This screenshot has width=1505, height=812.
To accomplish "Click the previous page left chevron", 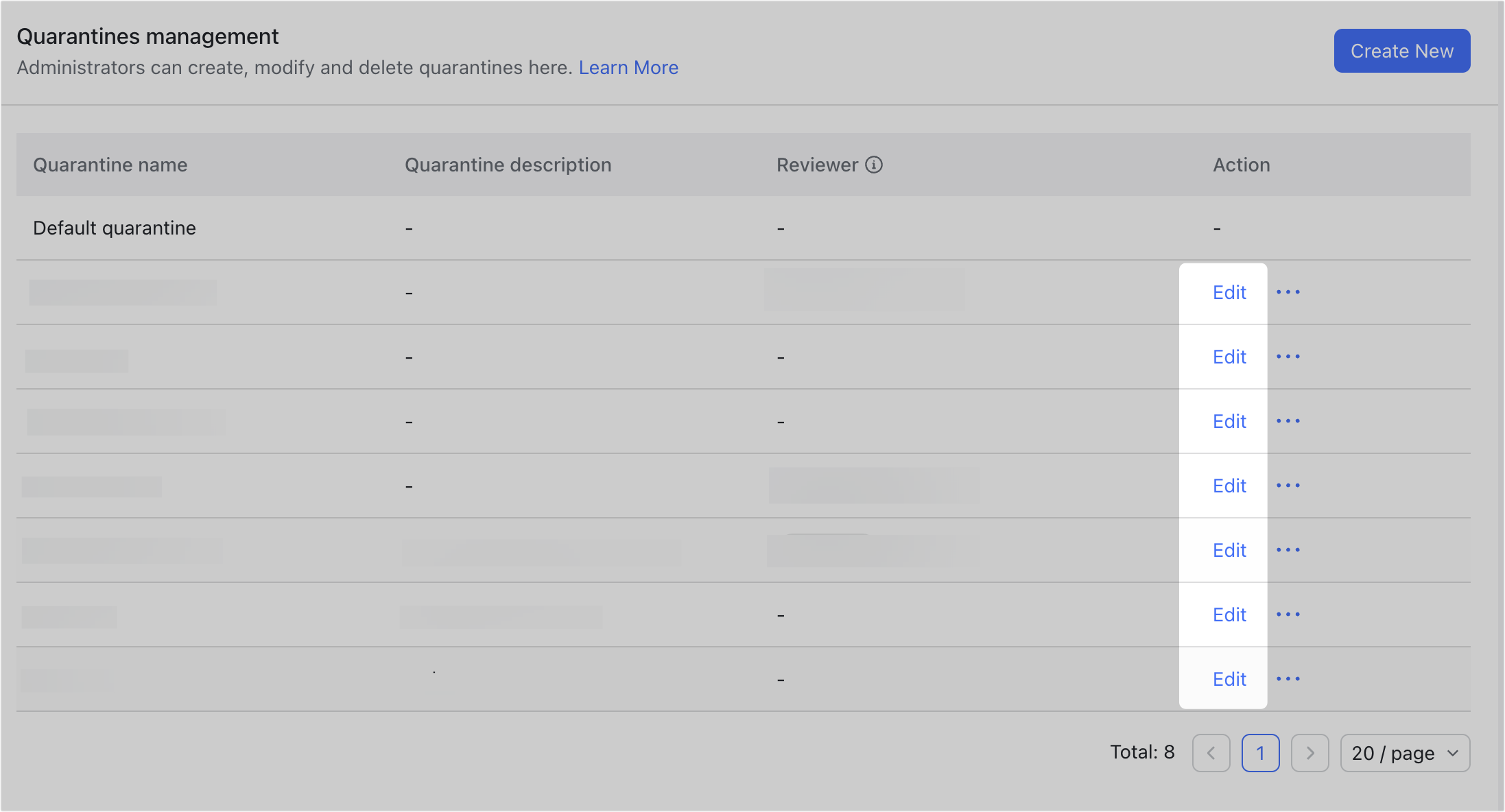I will point(1211,752).
